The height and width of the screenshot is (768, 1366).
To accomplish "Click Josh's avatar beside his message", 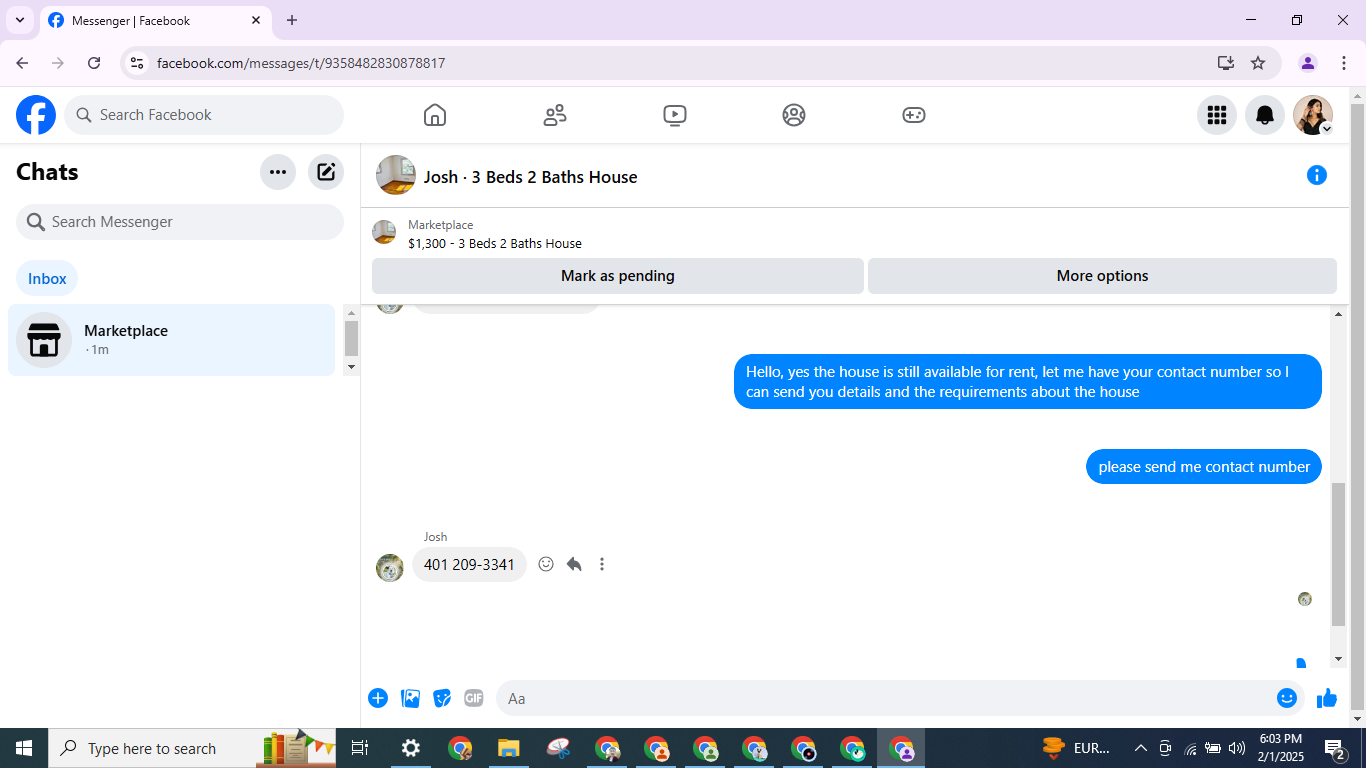I will (x=390, y=568).
